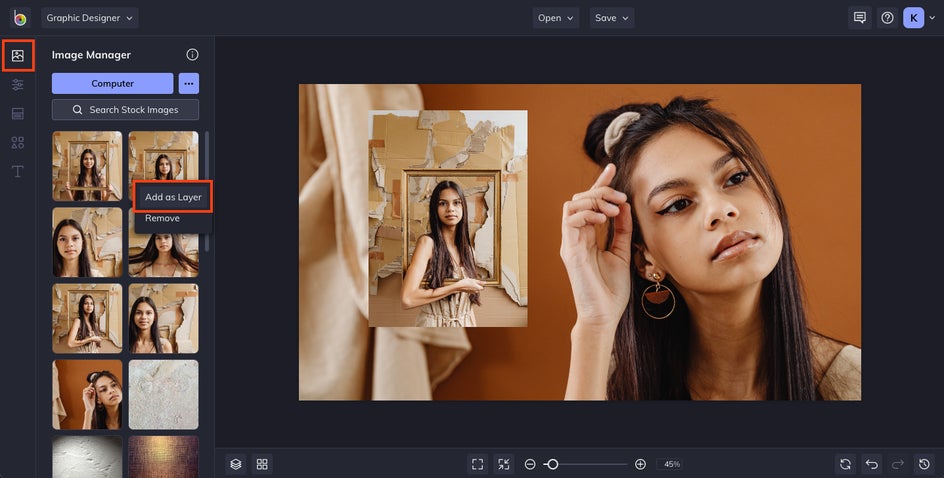Adjust the zoom slider handle

pos(552,464)
